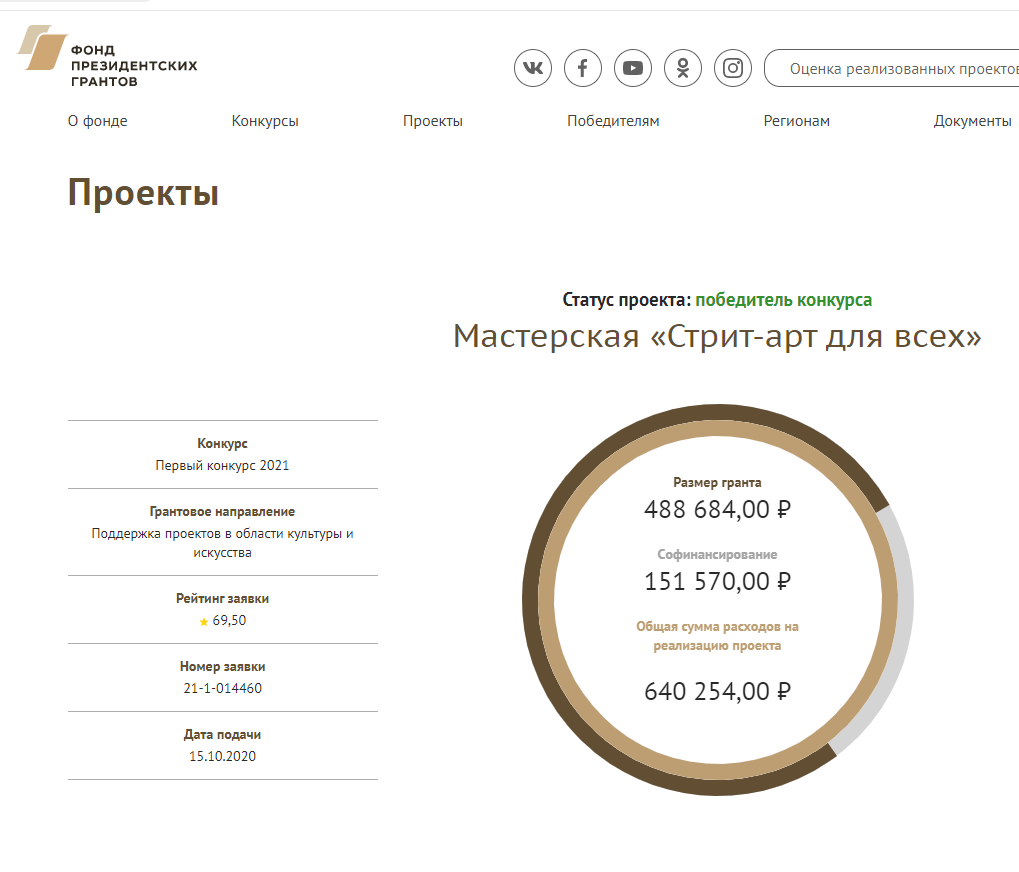The image size is (1019, 872).
Task: Open the Instagram profile icon
Action: click(733, 68)
